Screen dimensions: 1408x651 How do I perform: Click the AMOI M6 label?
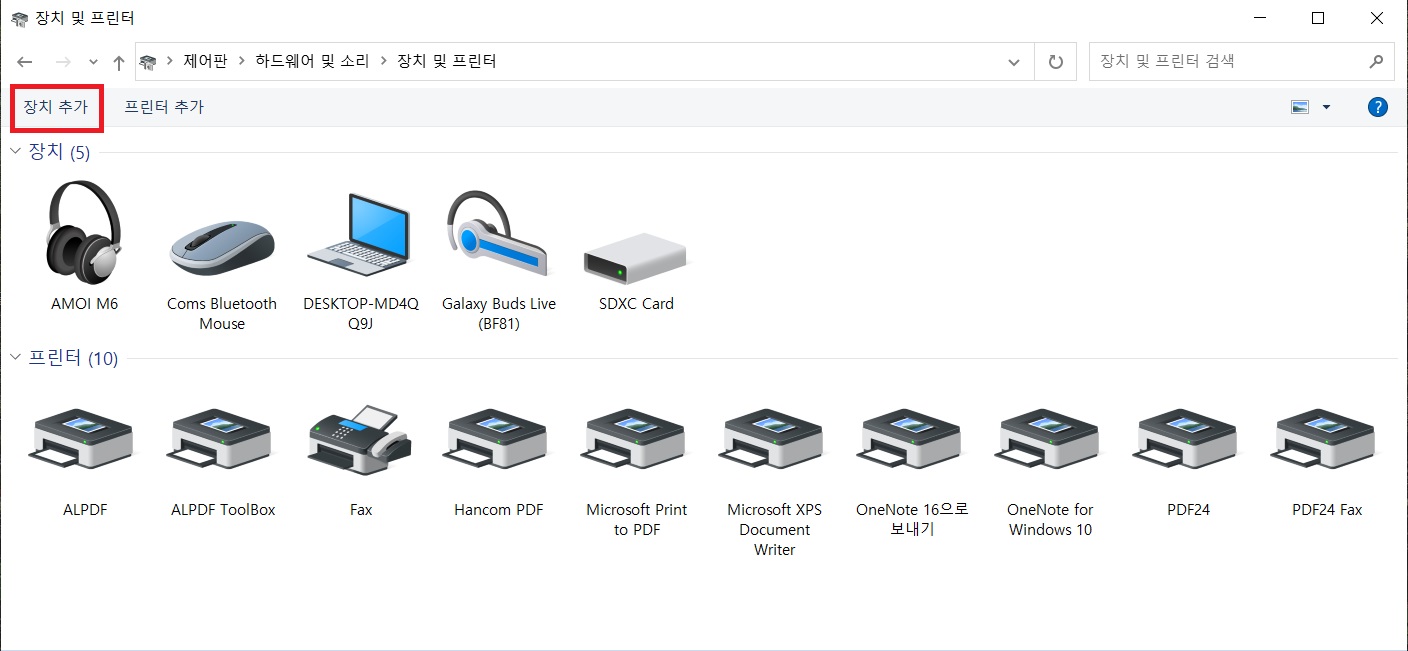point(85,304)
